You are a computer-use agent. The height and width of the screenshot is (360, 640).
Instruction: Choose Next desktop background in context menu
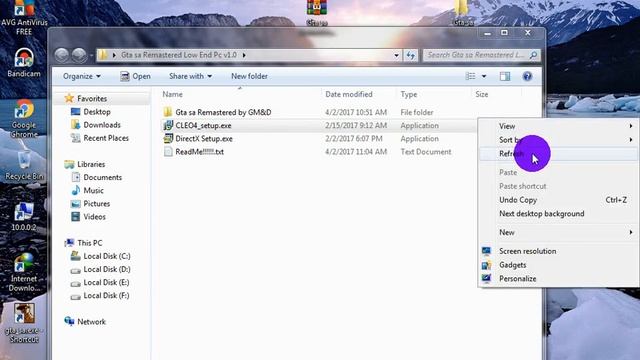pyautogui.click(x=558, y=214)
